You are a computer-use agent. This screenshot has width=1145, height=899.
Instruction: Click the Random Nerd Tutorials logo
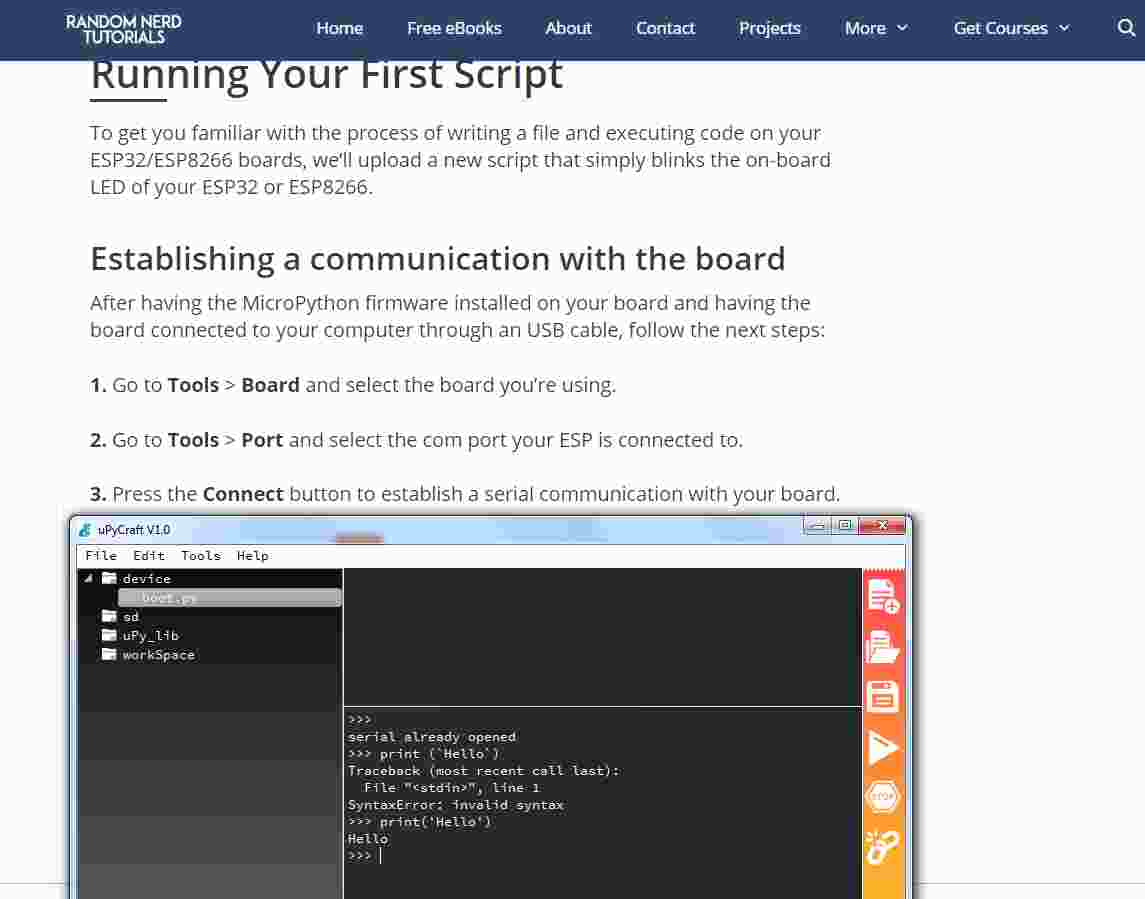pos(123,29)
